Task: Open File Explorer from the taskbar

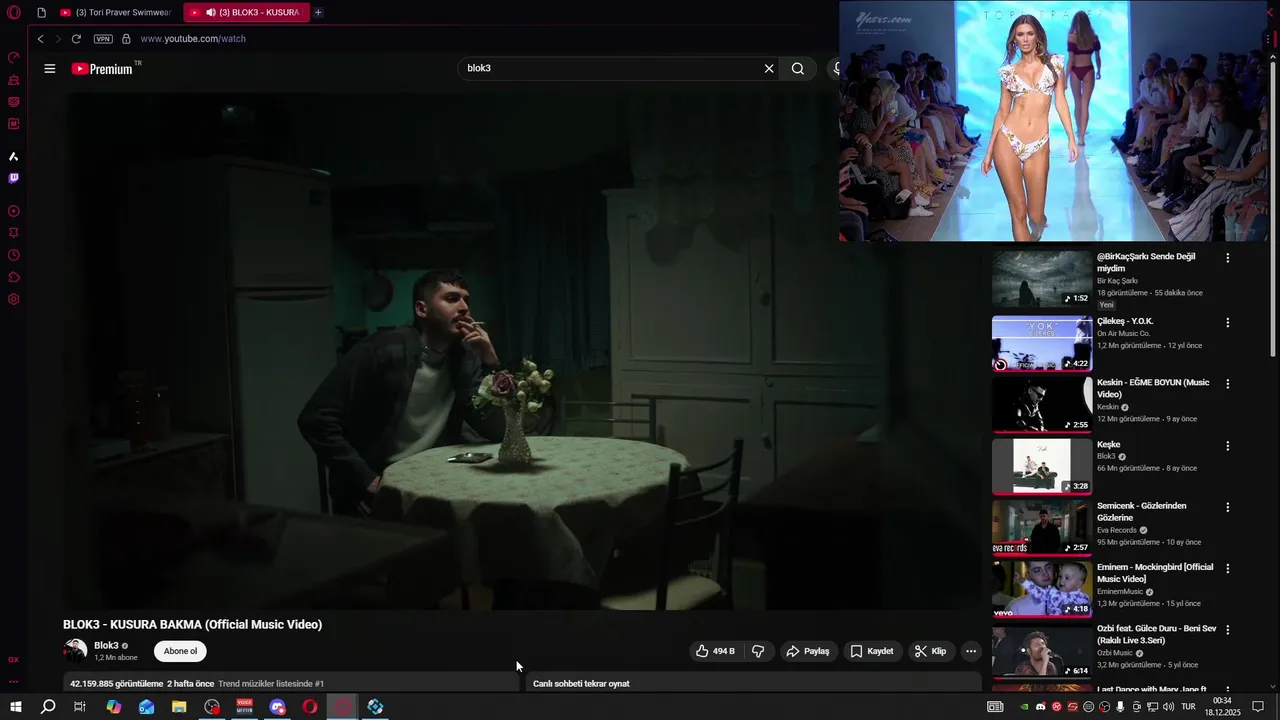Action: [179, 707]
